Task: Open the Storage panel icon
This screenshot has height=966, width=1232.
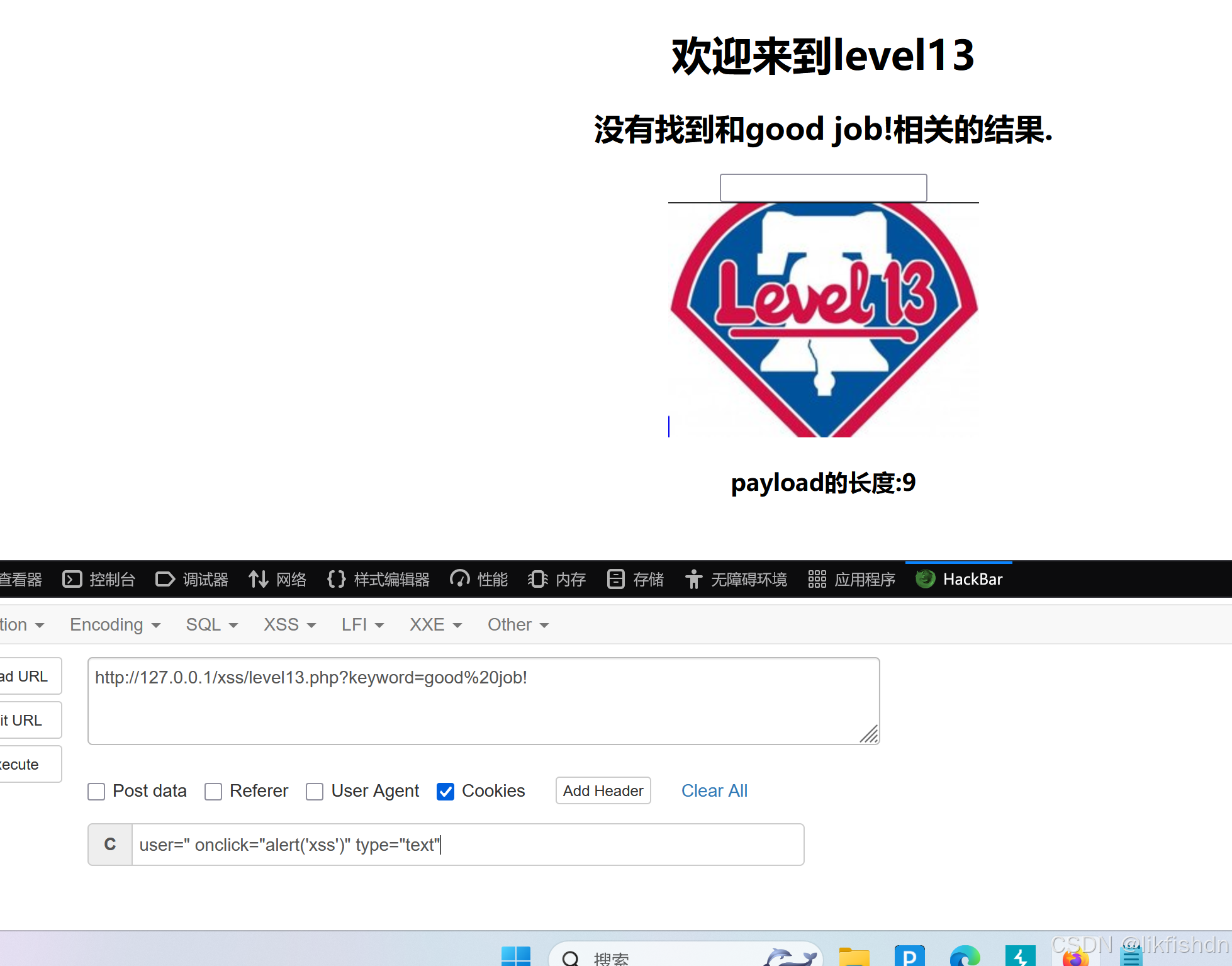Action: (x=615, y=579)
